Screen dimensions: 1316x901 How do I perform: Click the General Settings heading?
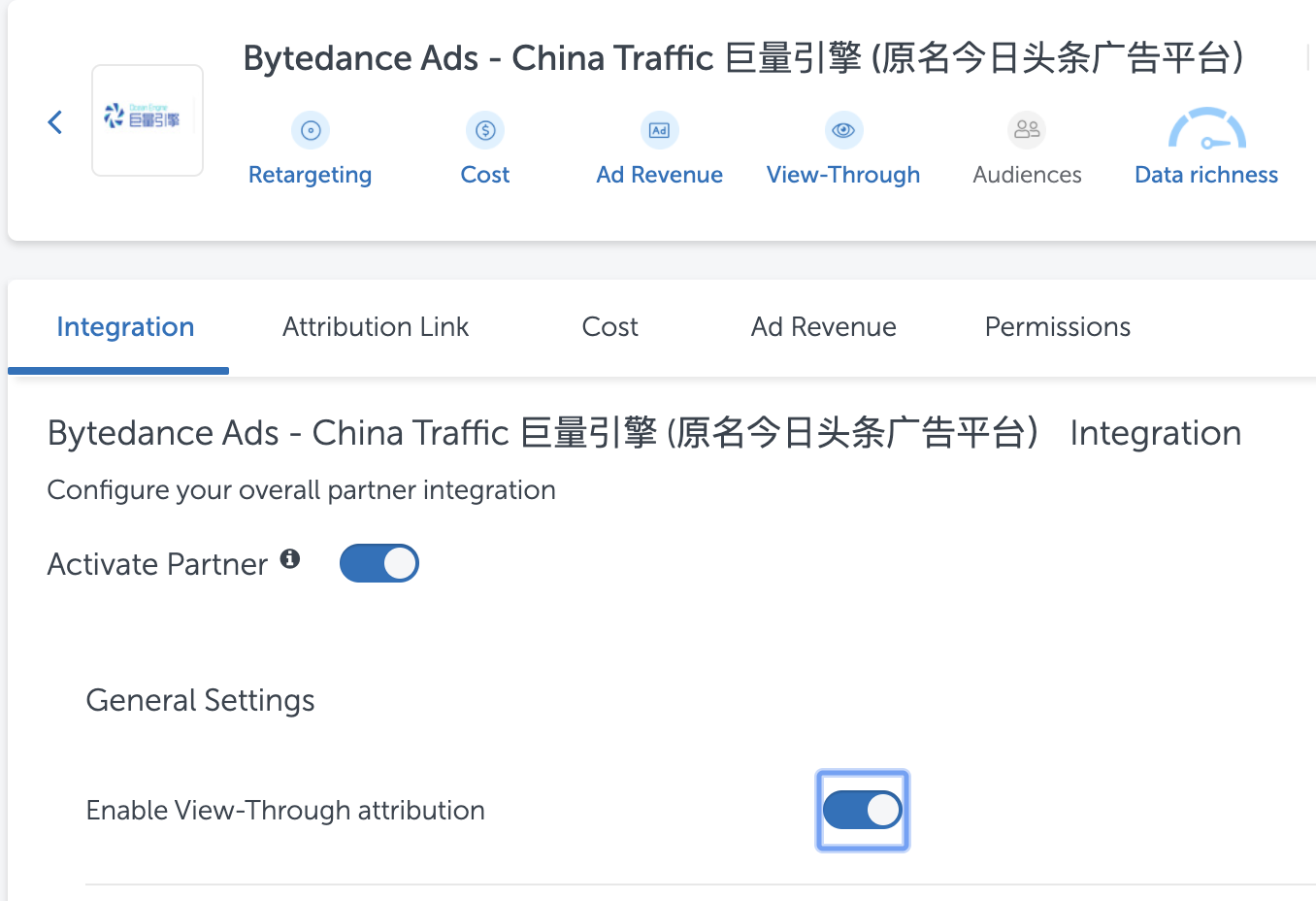[x=201, y=700]
